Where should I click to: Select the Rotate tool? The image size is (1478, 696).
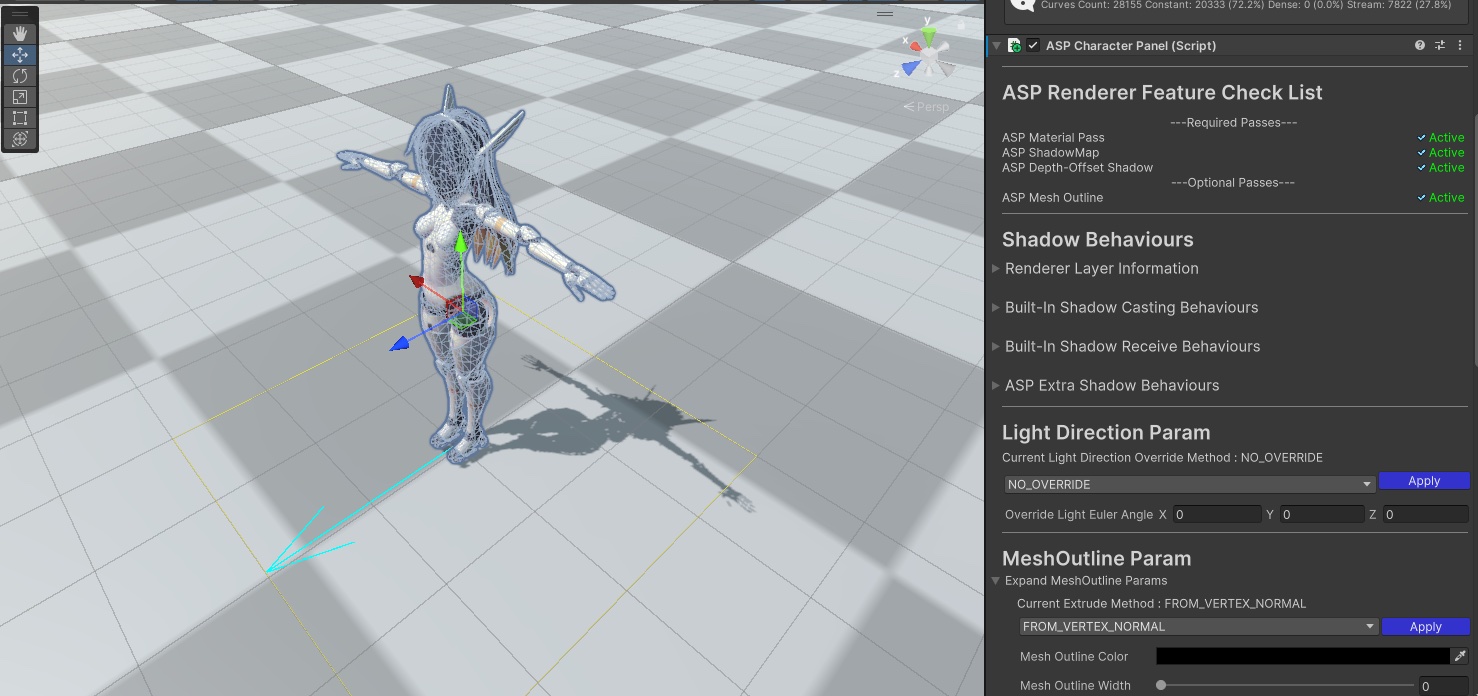[x=20, y=76]
